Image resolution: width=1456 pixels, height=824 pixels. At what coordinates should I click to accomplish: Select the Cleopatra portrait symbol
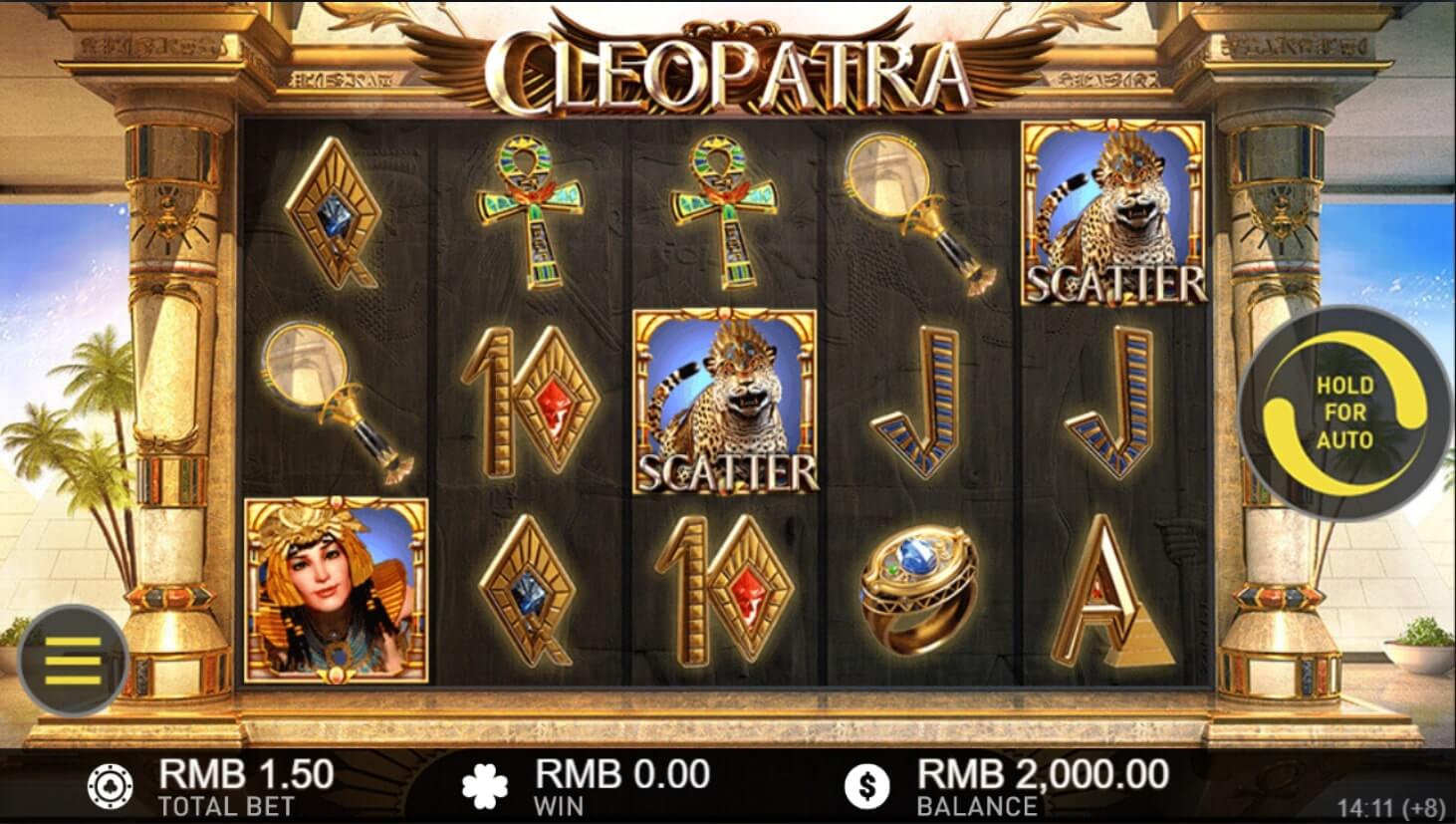(x=337, y=591)
